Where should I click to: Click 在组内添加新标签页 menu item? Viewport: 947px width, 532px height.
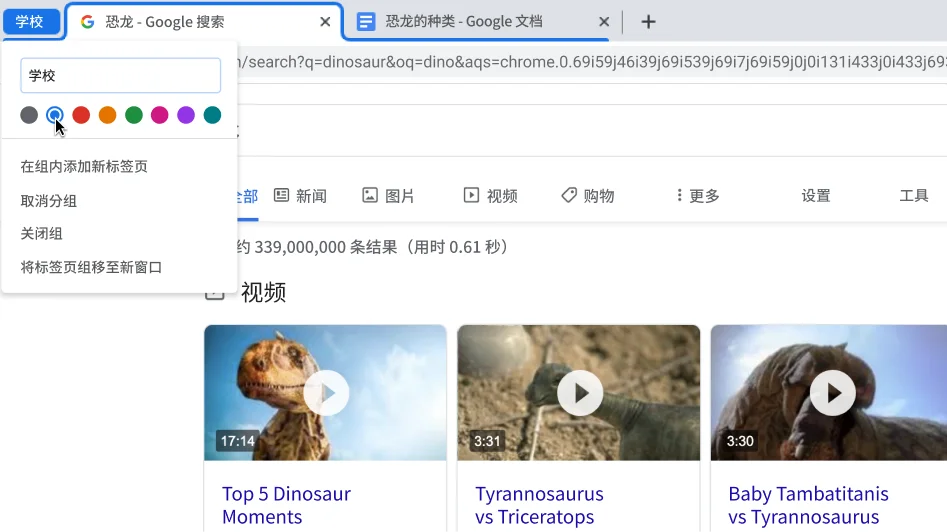[84, 167]
